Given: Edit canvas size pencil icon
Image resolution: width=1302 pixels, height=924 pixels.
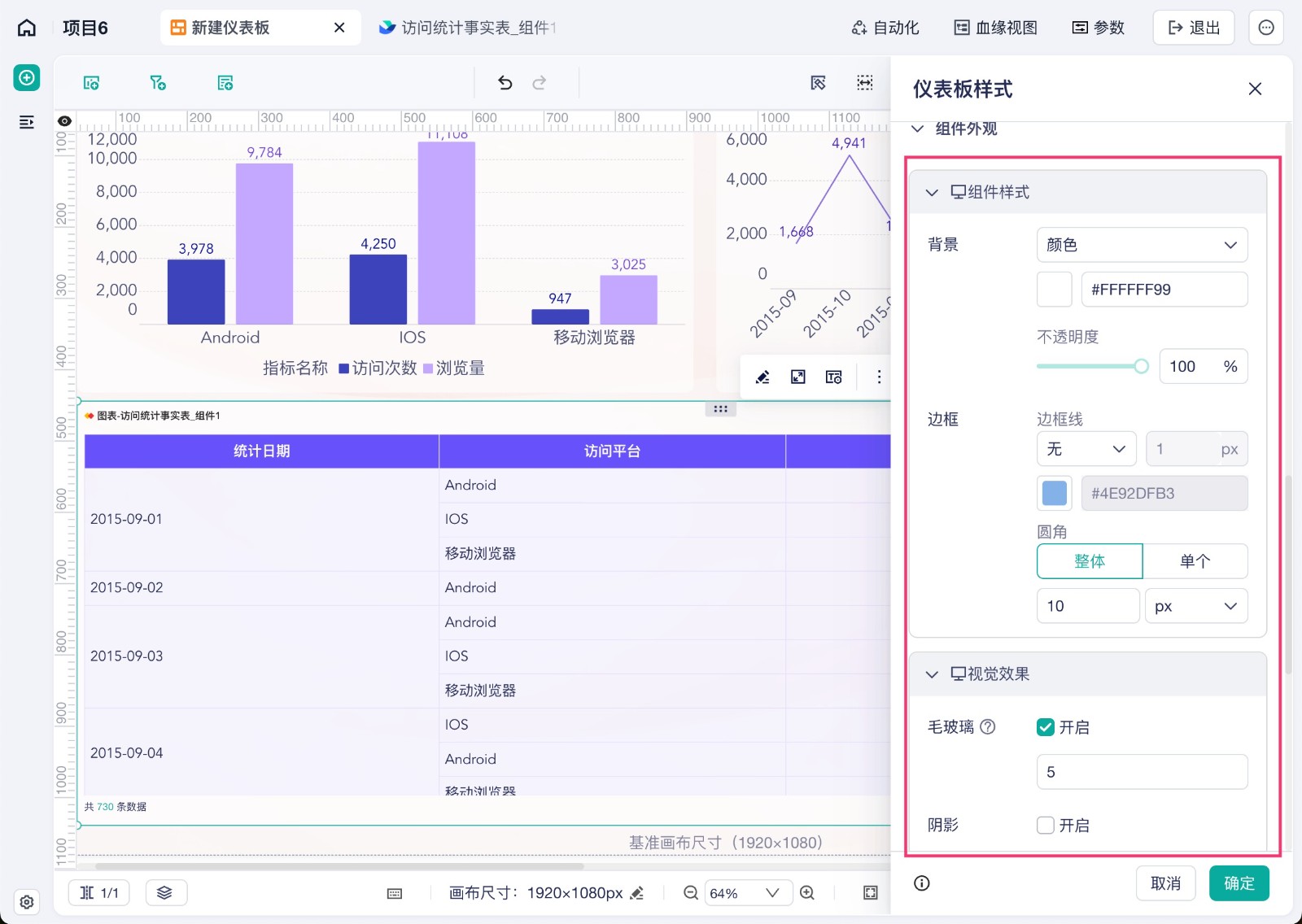Looking at the screenshot, I should (x=637, y=893).
